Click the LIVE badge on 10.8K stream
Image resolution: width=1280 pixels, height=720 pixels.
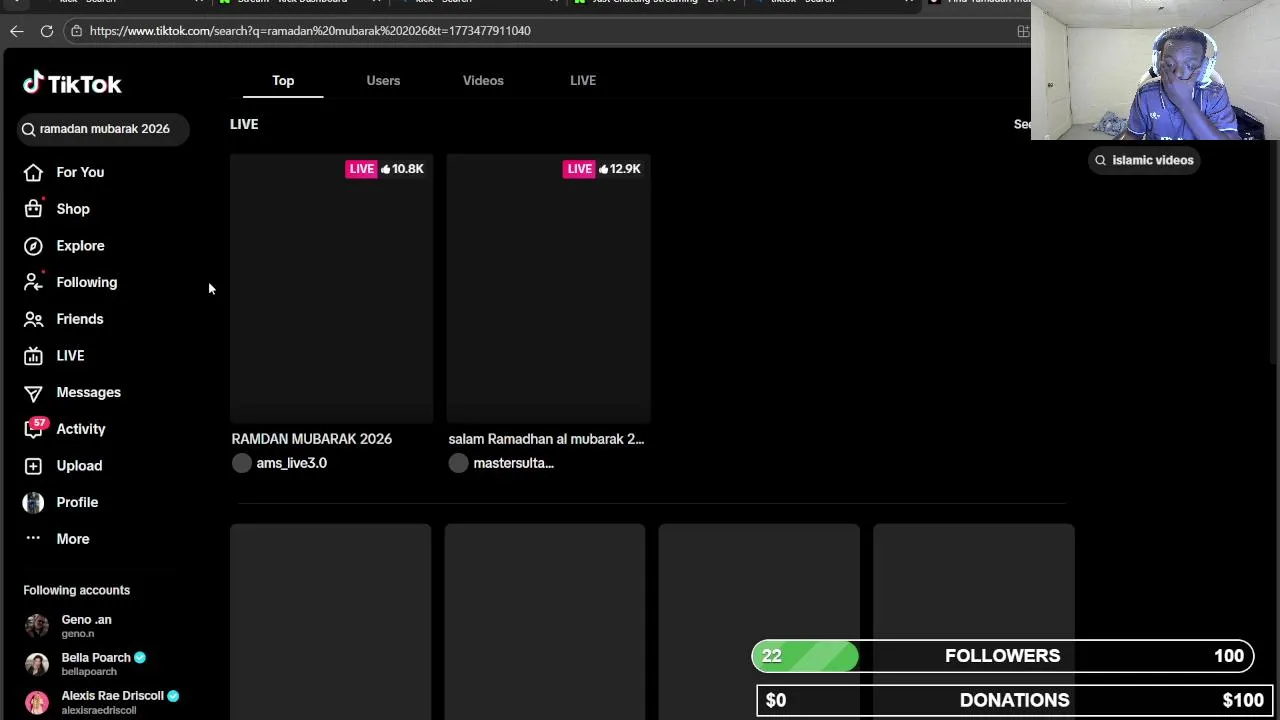coord(362,169)
